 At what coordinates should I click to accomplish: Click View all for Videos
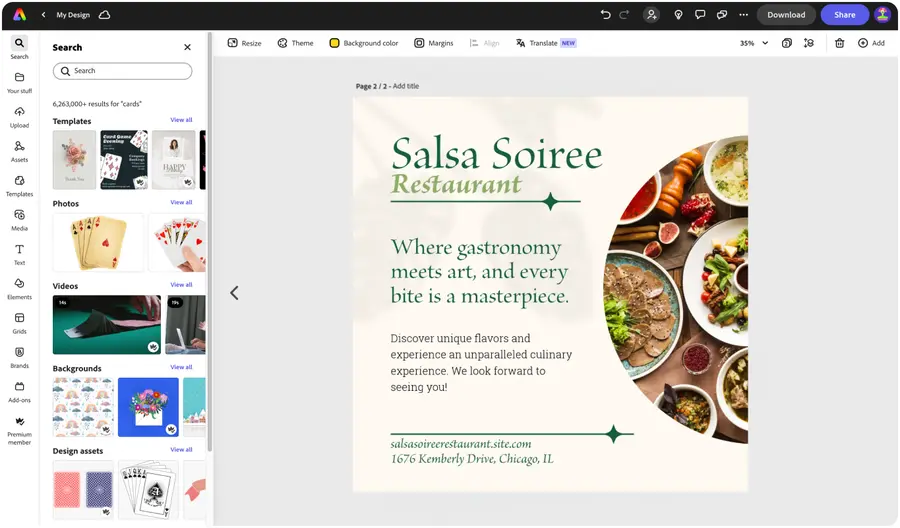(181, 285)
